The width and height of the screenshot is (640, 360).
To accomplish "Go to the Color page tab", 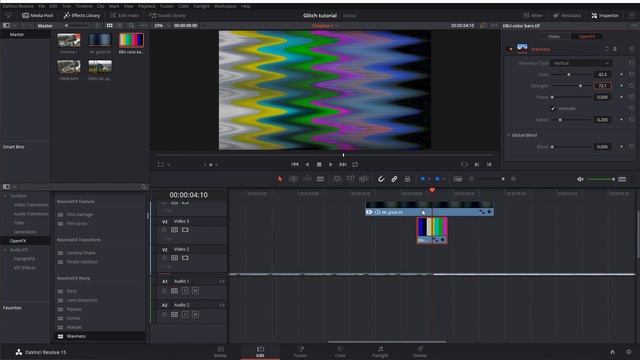I will pyautogui.click(x=340, y=352).
